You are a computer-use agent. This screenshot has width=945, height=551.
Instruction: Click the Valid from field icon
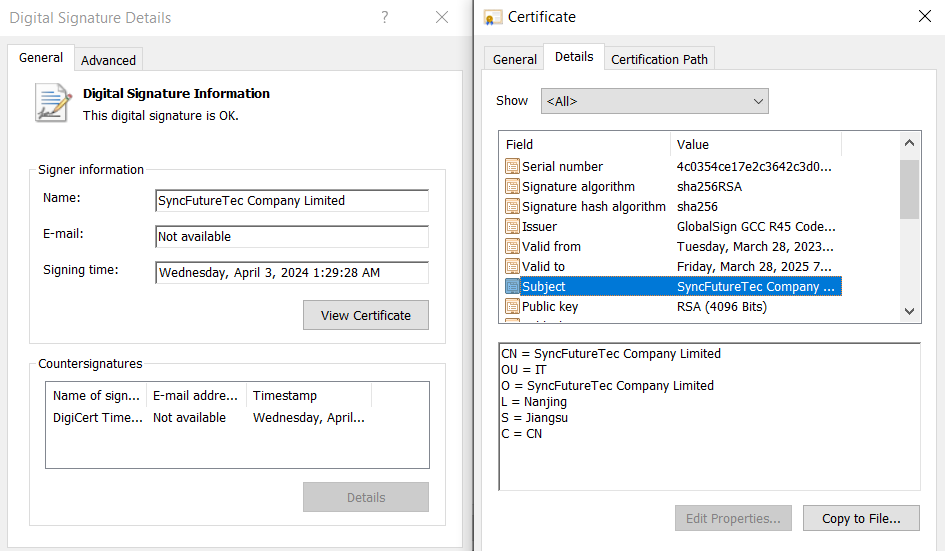tap(512, 247)
